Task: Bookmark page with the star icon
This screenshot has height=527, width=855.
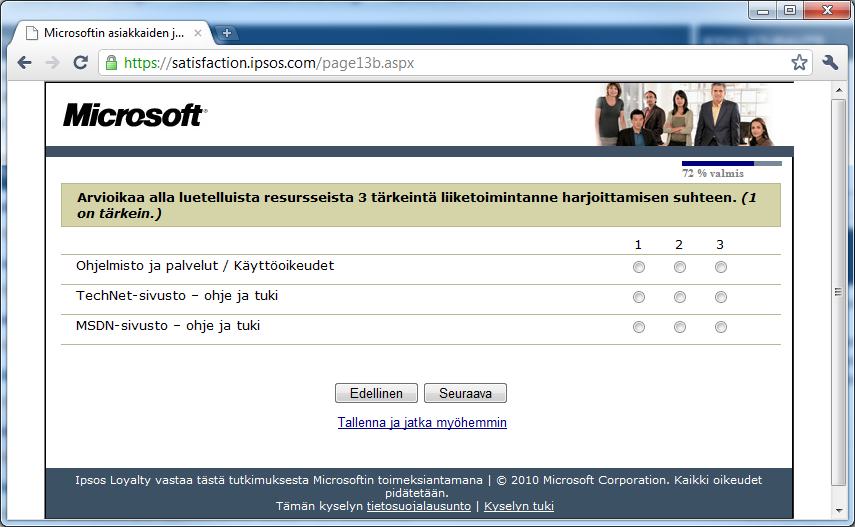Action: (799, 63)
